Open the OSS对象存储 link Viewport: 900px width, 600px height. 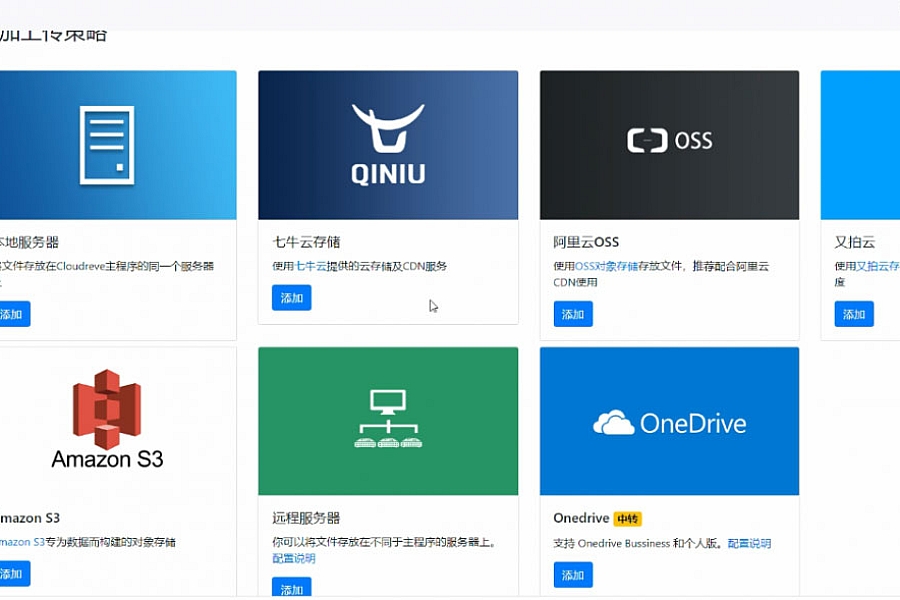pos(606,266)
